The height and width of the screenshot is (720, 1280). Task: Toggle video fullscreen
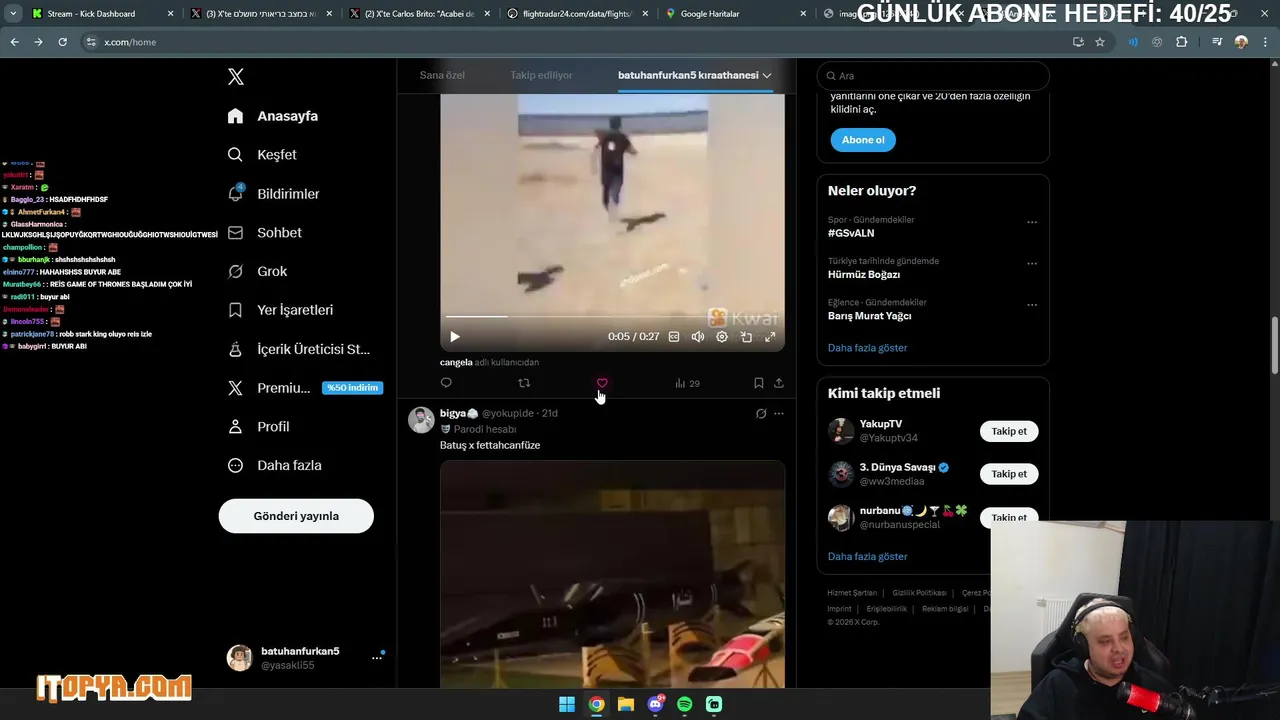pos(770,337)
